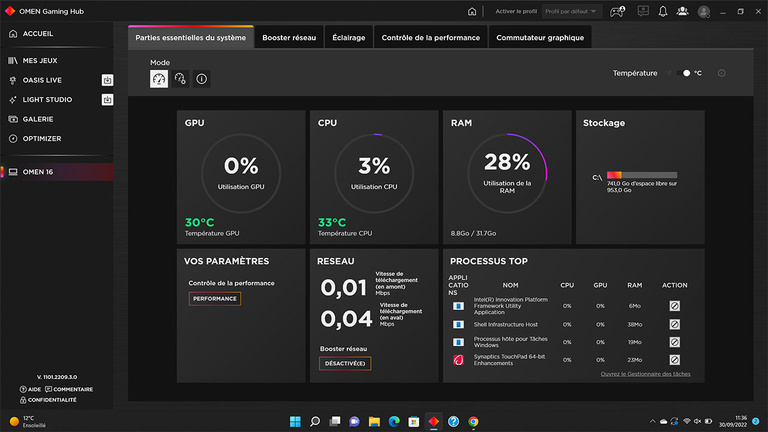768x432 pixels.
Task: Open weather widget showing 12°C
Action: click(28, 421)
